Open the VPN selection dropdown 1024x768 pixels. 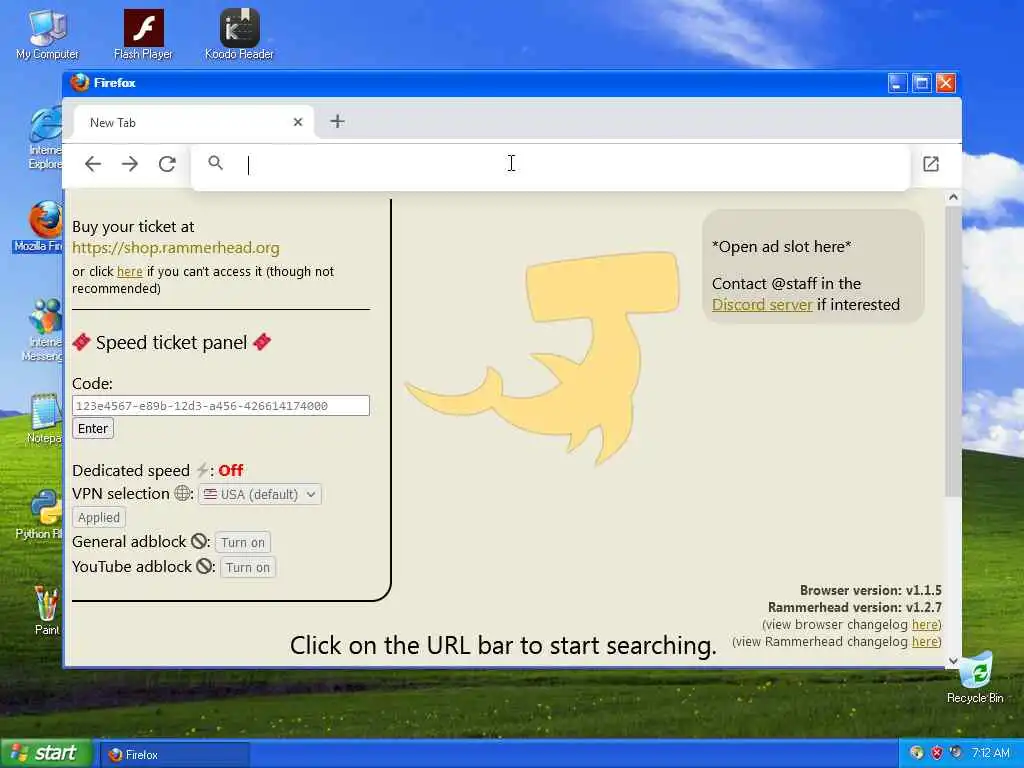pos(260,494)
